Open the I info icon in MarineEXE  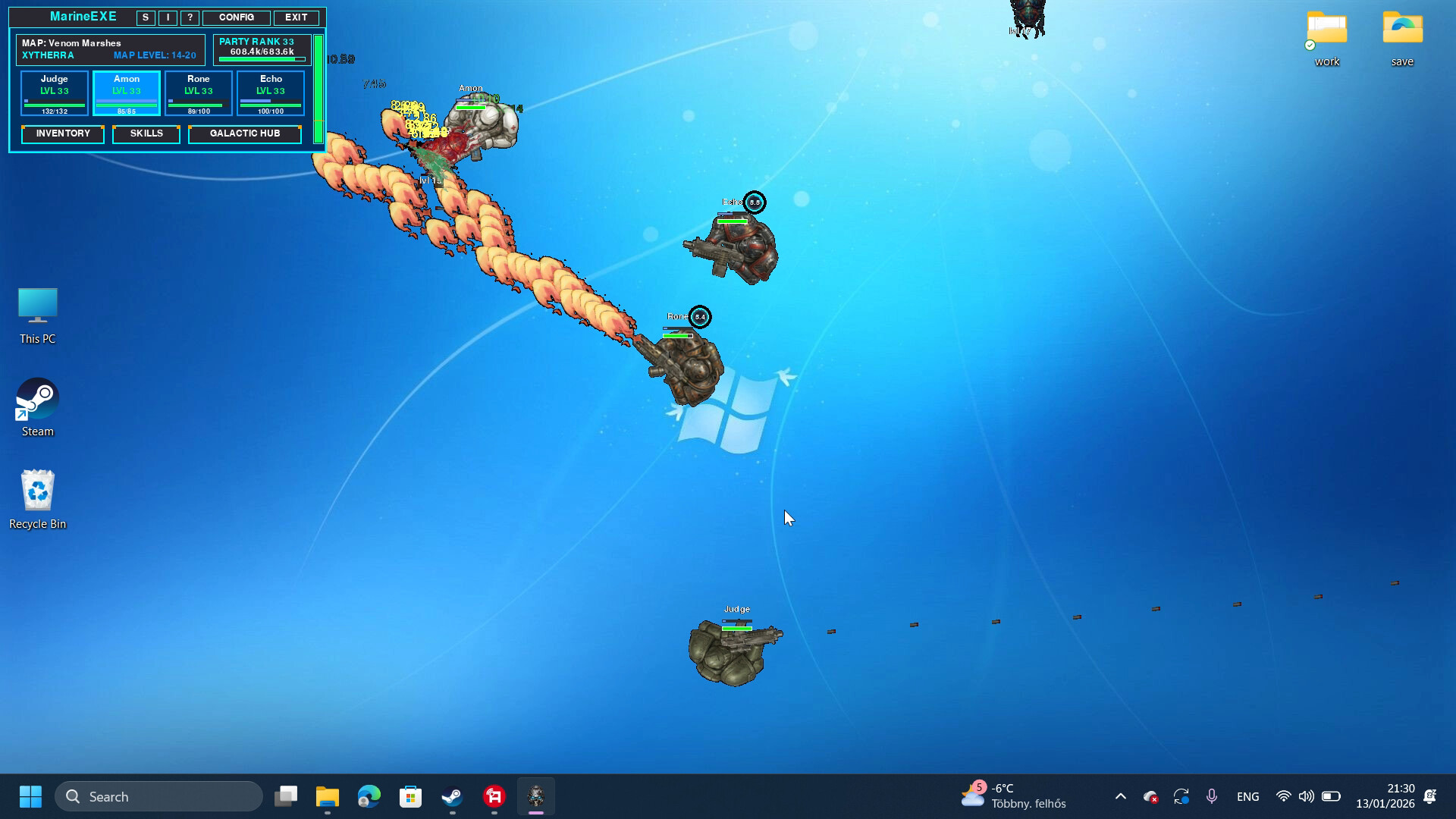(x=167, y=17)
